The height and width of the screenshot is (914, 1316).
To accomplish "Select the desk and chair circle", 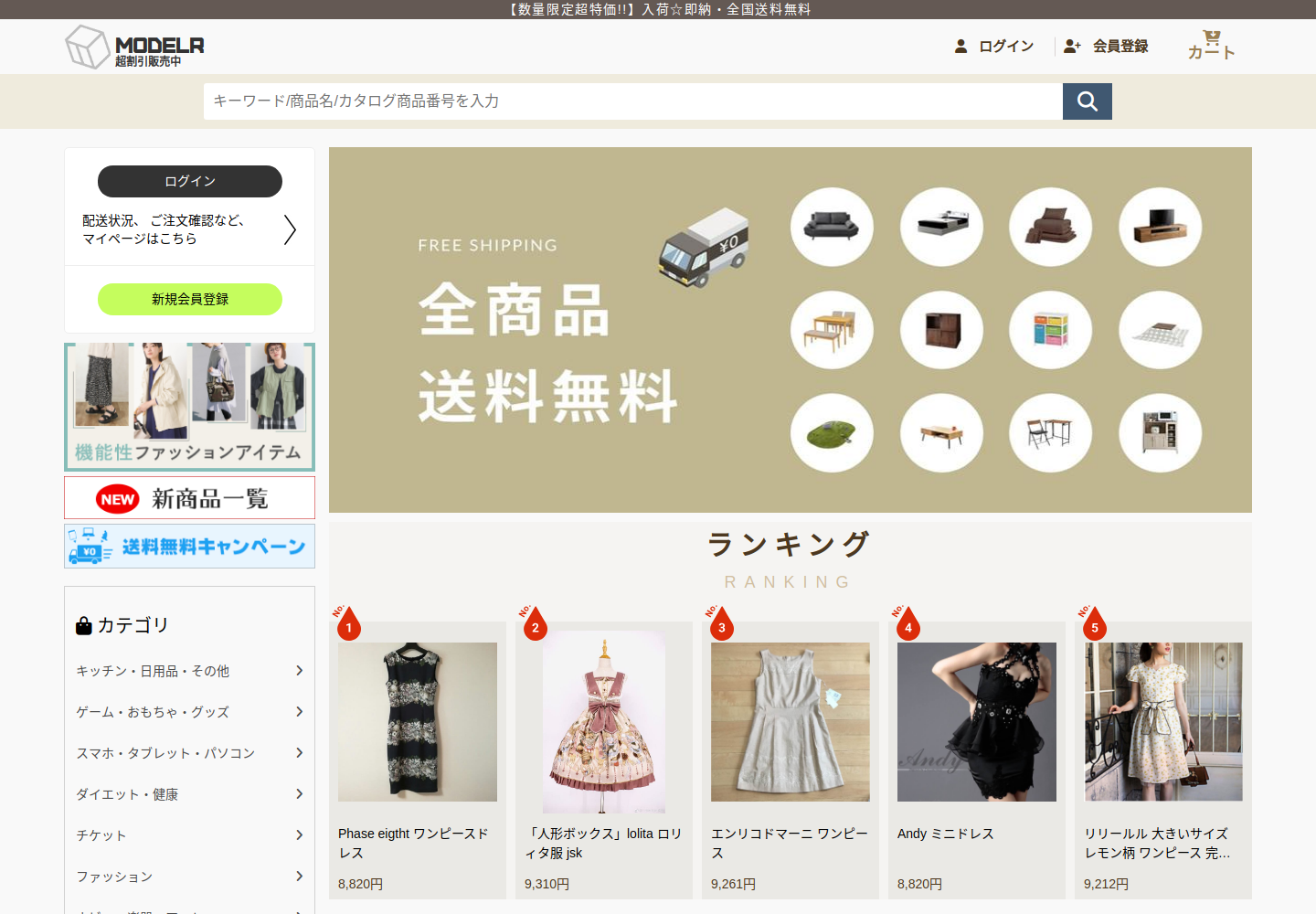I will [1050, 433].
